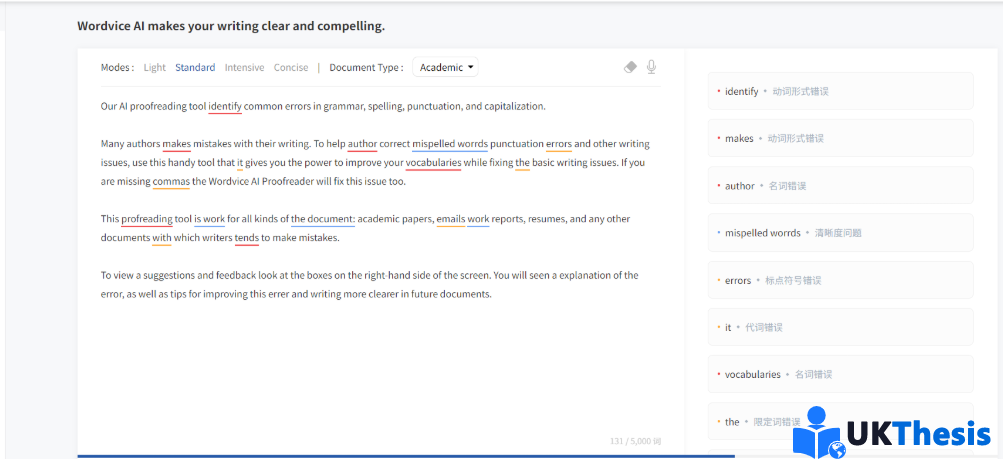1003x459 pixels.
Task: Click the microphone dictation icon
Action: coord(651,67)
